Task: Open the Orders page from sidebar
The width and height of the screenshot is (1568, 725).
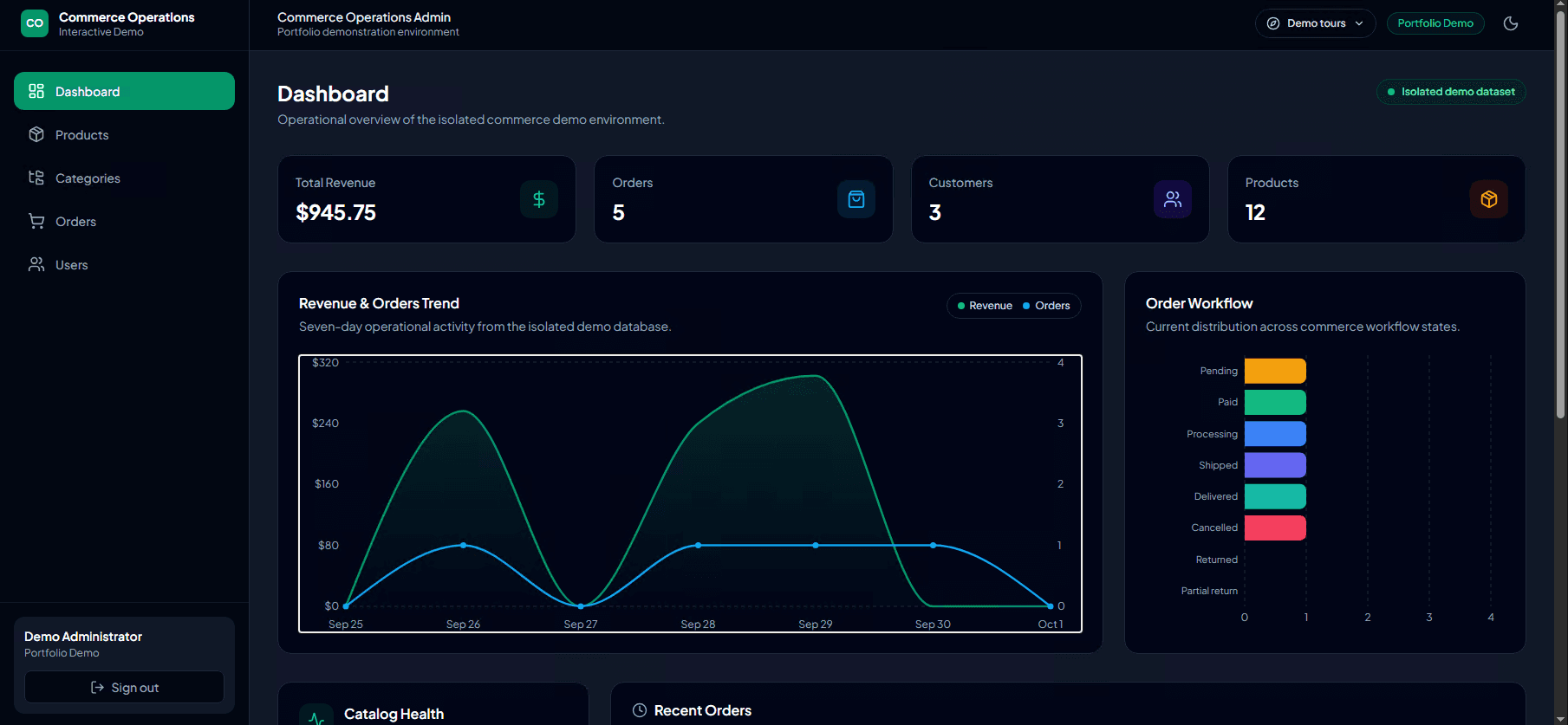Action: point(124,221)
